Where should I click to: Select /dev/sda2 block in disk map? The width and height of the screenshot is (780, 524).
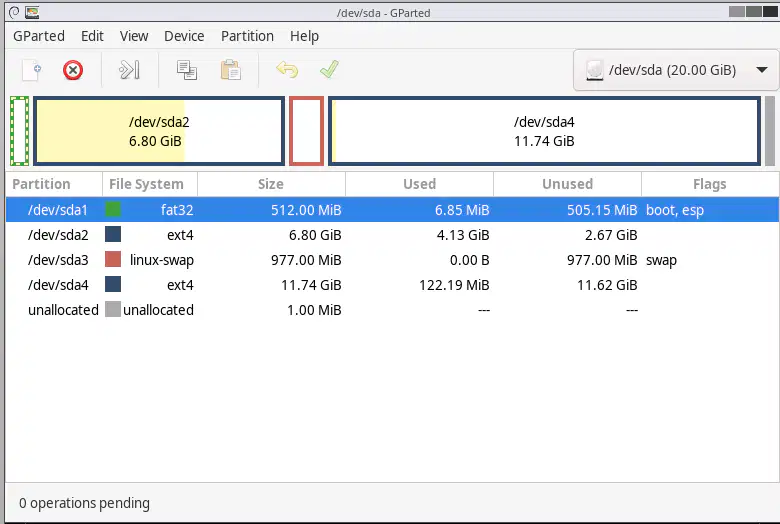pyautogui.click(x=159, y=131)
